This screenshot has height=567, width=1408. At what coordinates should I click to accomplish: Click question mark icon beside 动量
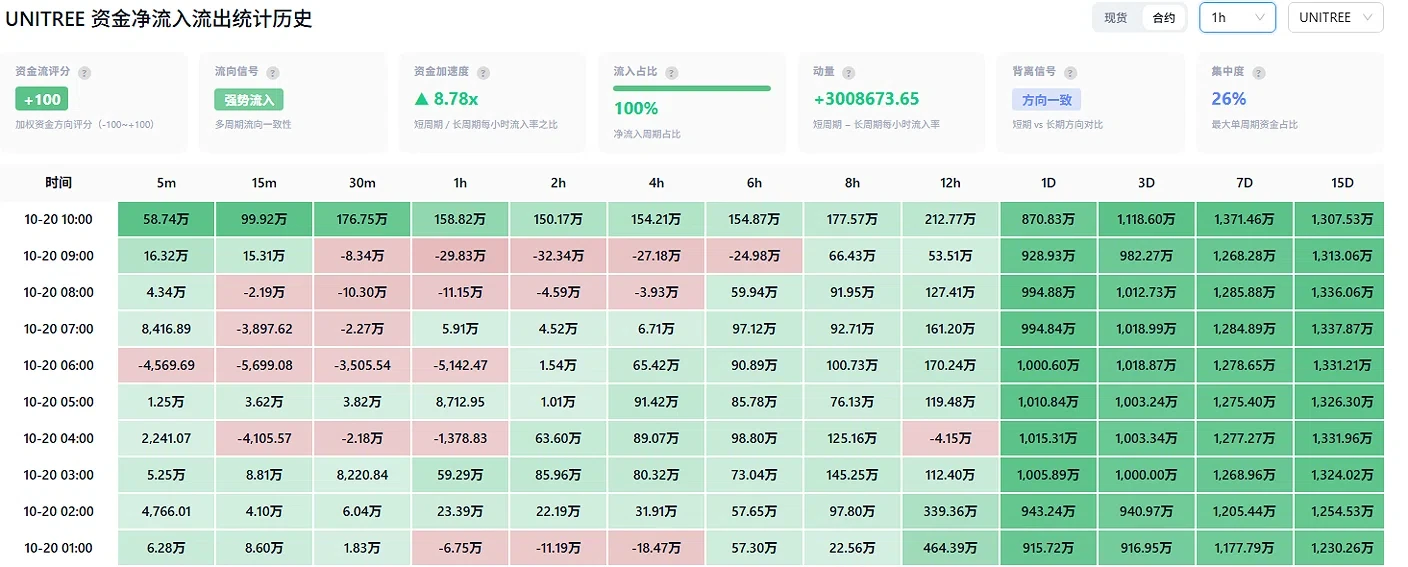tap(848, 73)
